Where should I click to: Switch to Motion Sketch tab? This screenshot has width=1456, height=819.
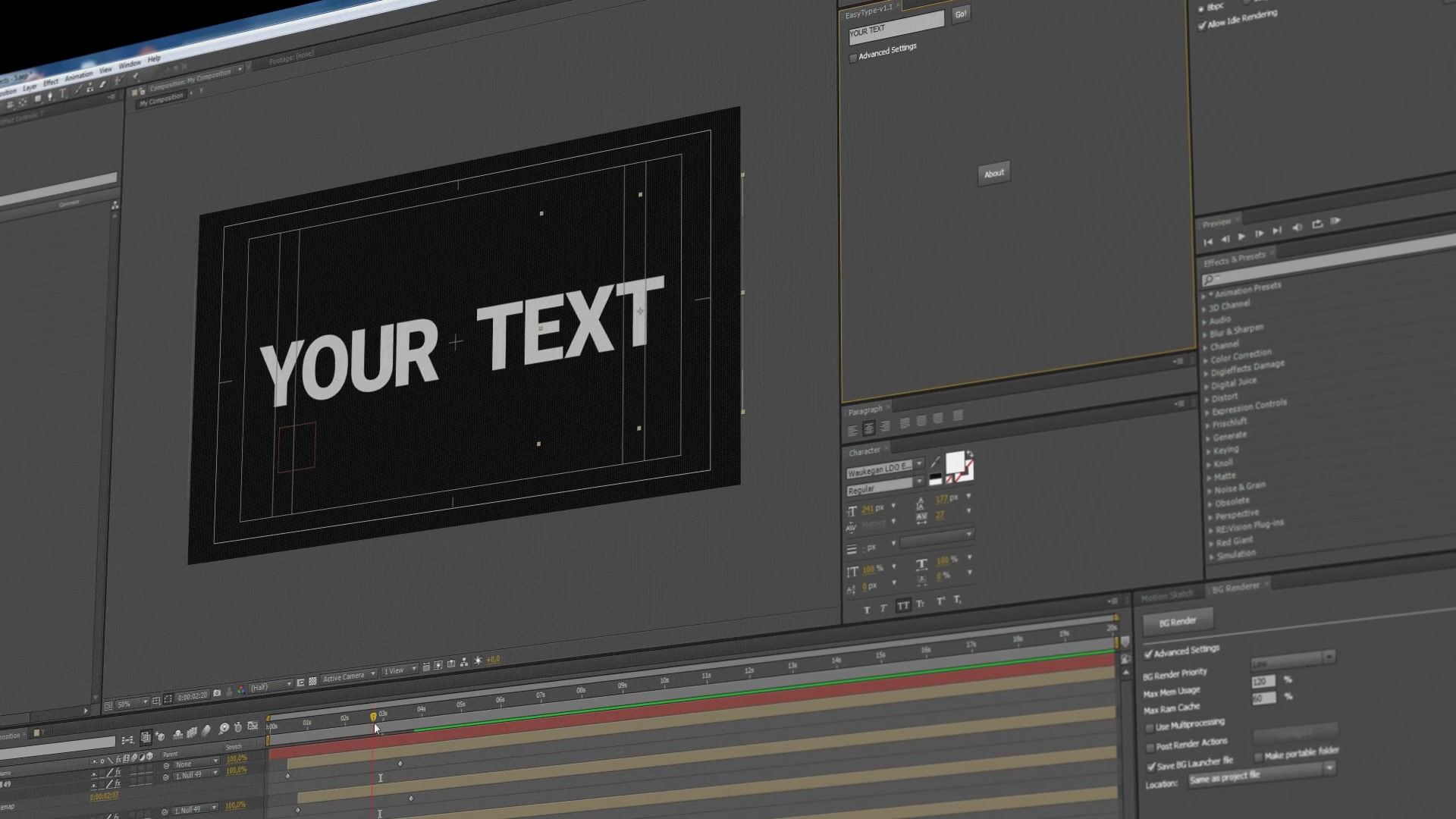coord(1168,595)
